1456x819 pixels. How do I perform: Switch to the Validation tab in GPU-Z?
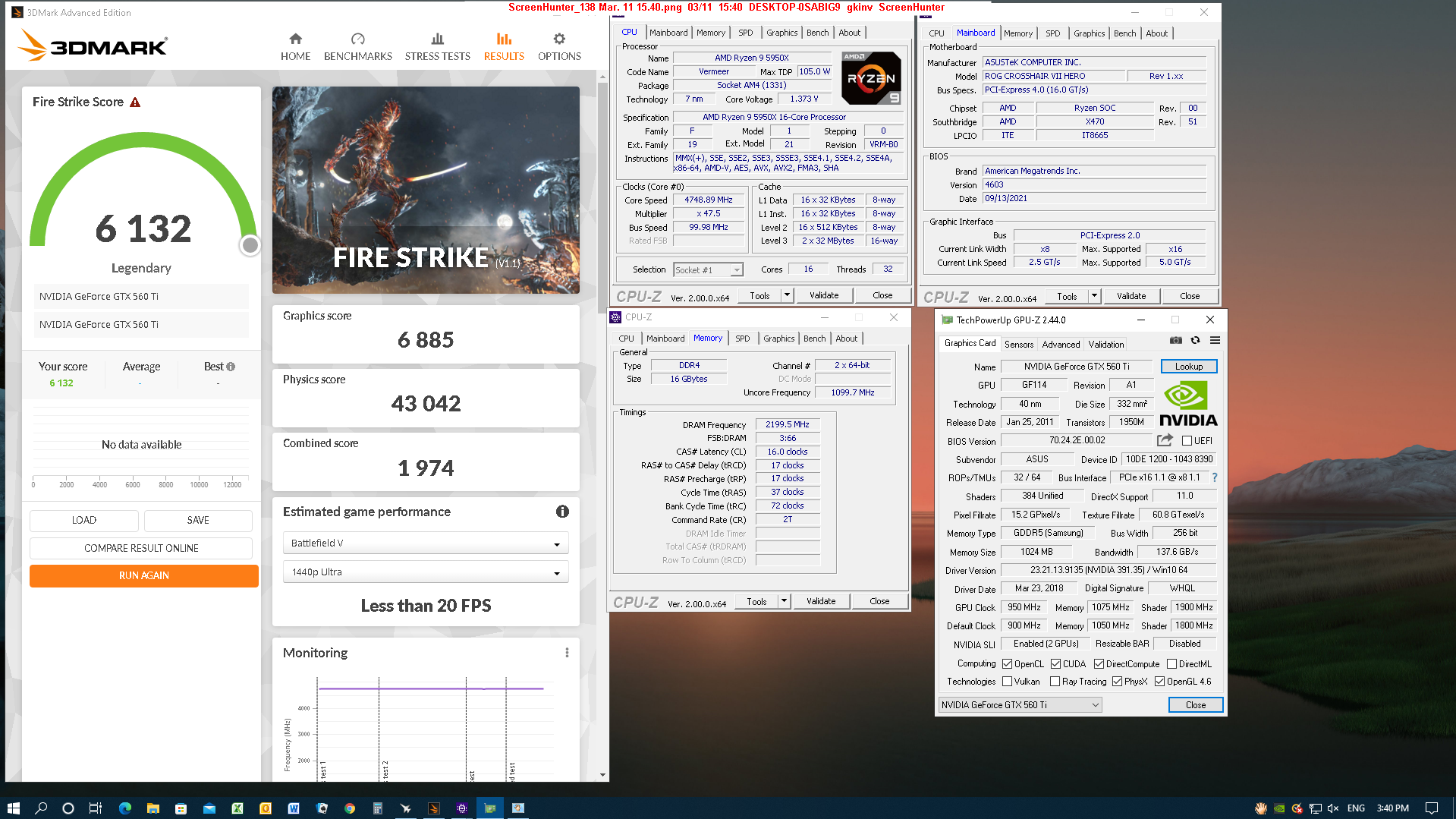(1105, 345)
